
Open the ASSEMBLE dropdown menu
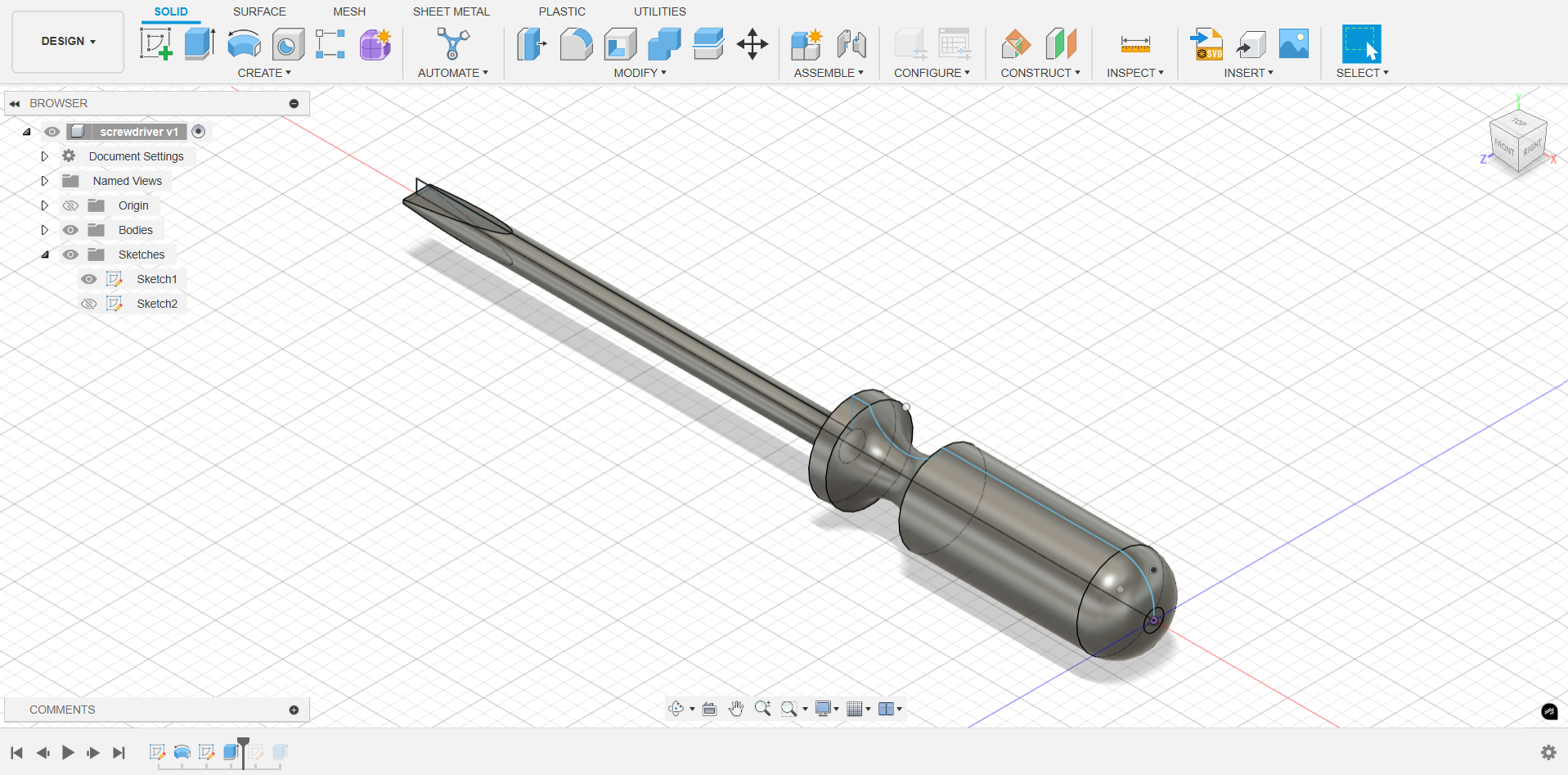click(829, 73)
